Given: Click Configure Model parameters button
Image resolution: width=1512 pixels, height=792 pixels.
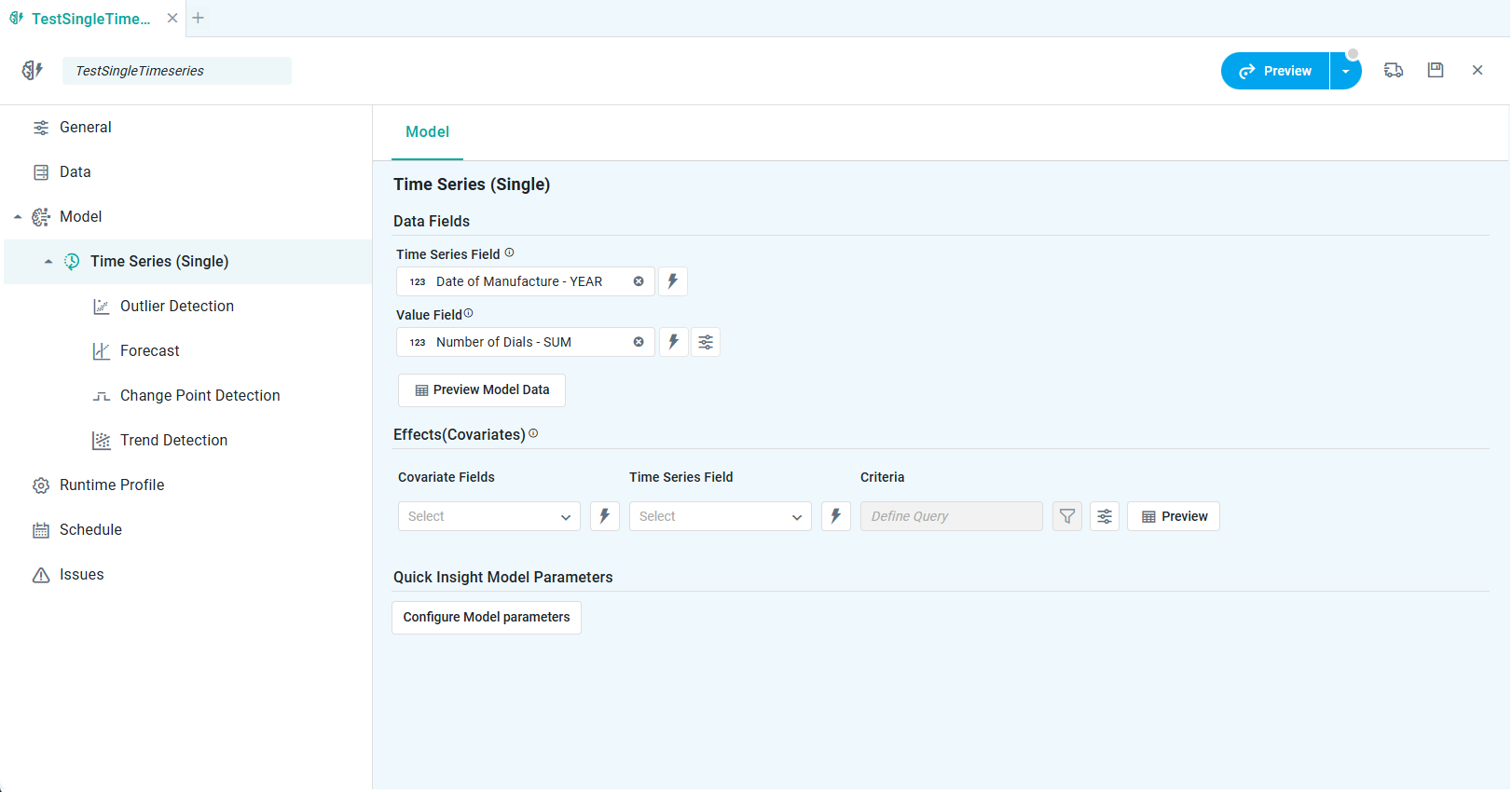Looking at the screenshot, I should pos(486,617).
